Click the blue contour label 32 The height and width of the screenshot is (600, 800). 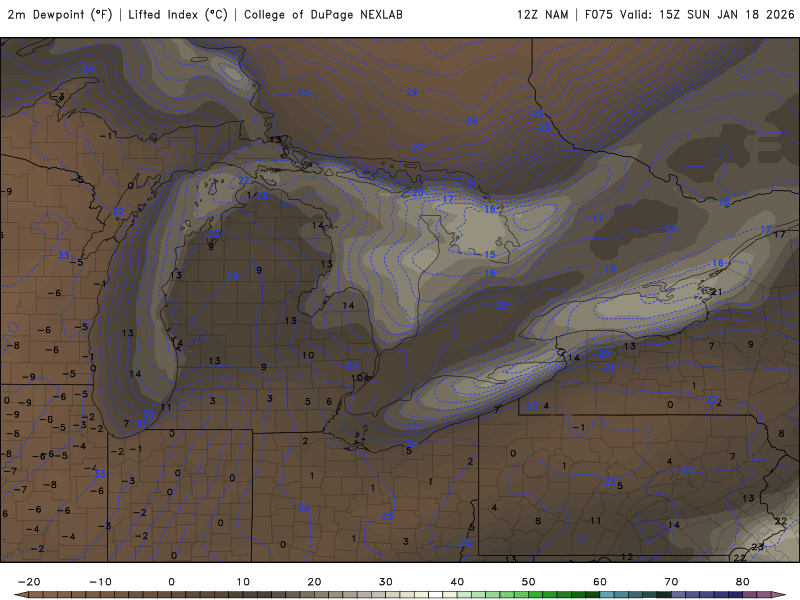(118, 211)
